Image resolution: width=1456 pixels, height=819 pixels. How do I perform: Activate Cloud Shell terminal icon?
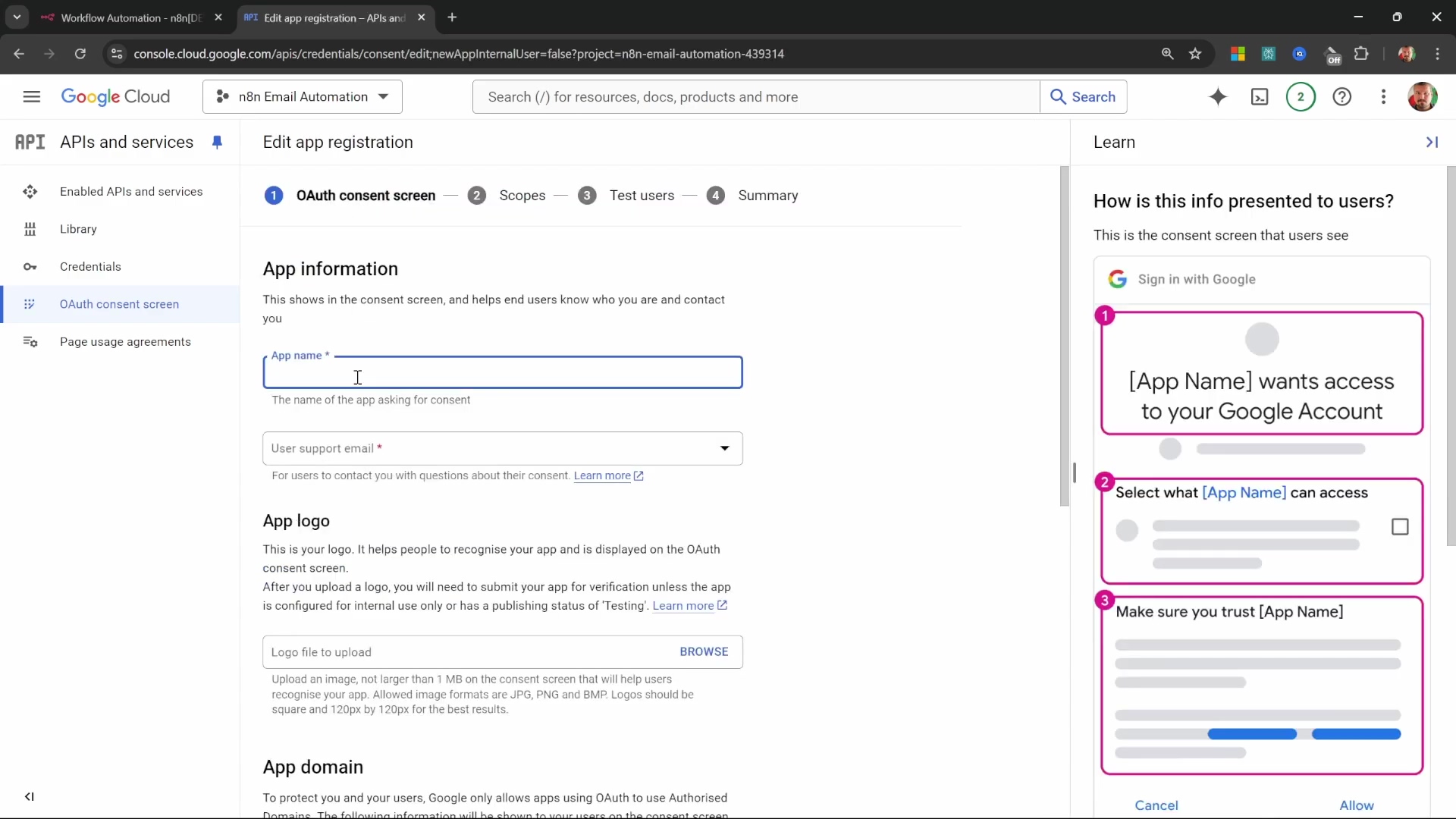(x=1260, y=97)
